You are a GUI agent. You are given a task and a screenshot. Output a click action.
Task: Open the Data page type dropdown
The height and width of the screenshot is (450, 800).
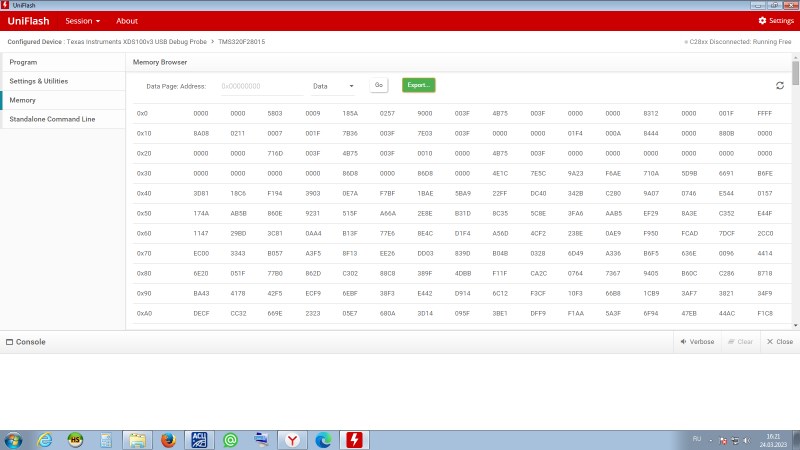[334, 86]
